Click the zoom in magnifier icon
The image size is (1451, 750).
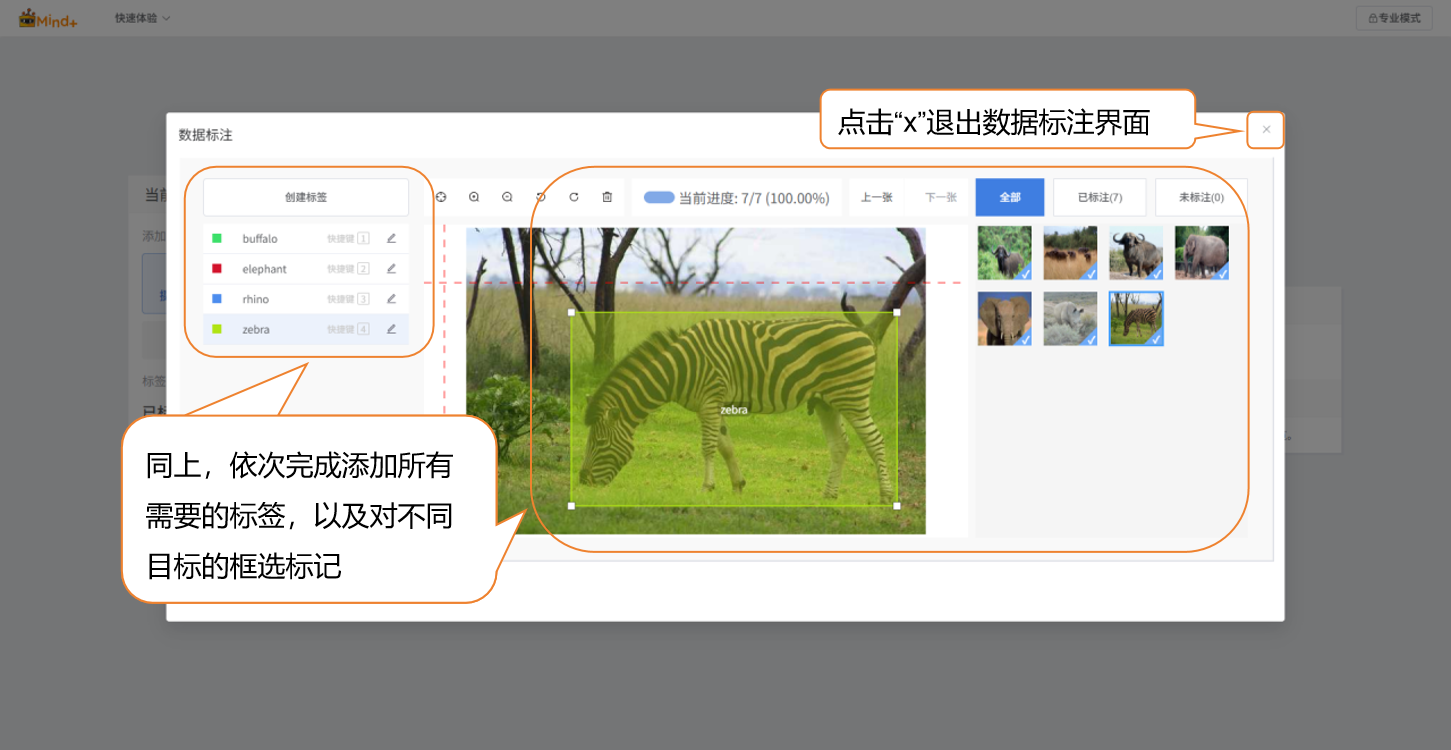(474, 198)
